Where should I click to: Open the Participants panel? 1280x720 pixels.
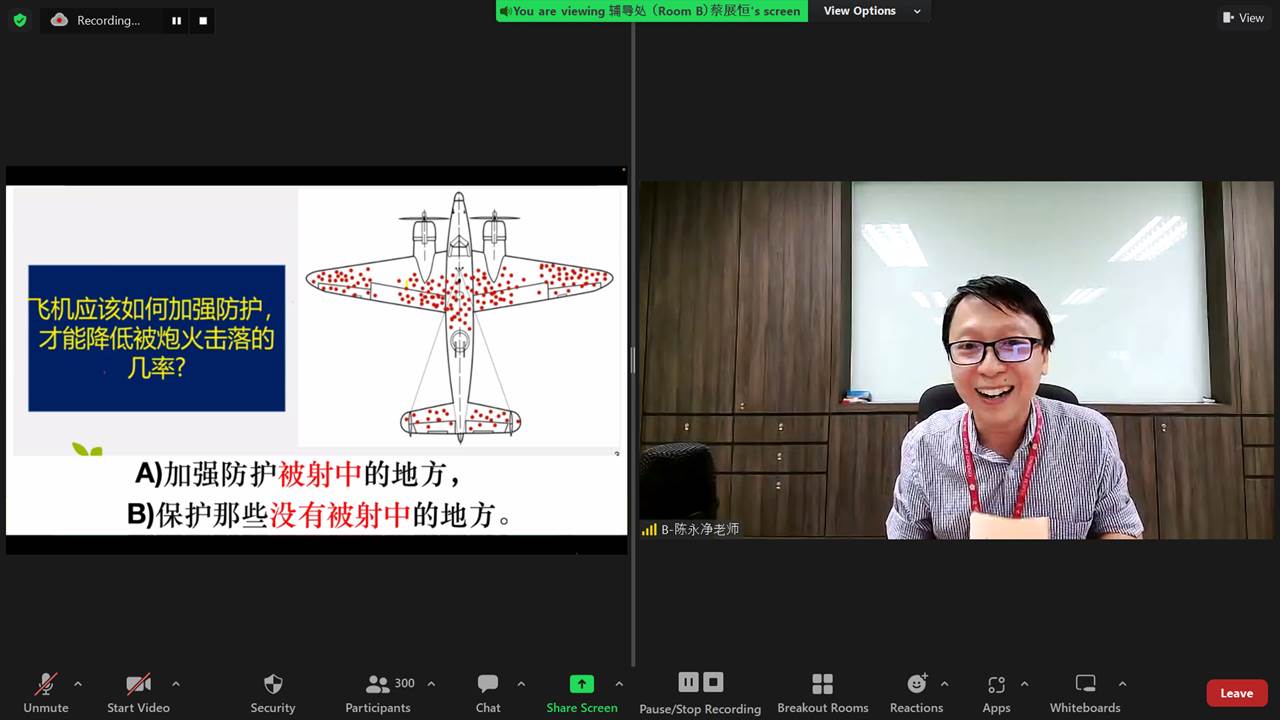click(378, 692)
